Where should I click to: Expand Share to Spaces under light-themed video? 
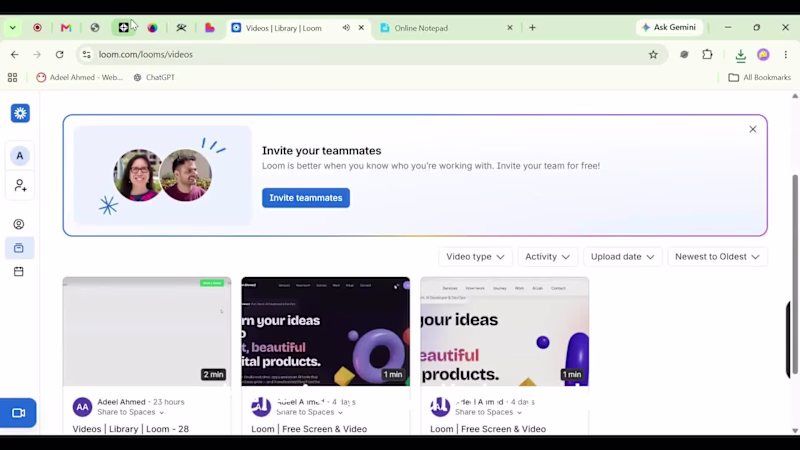(489, 412)
